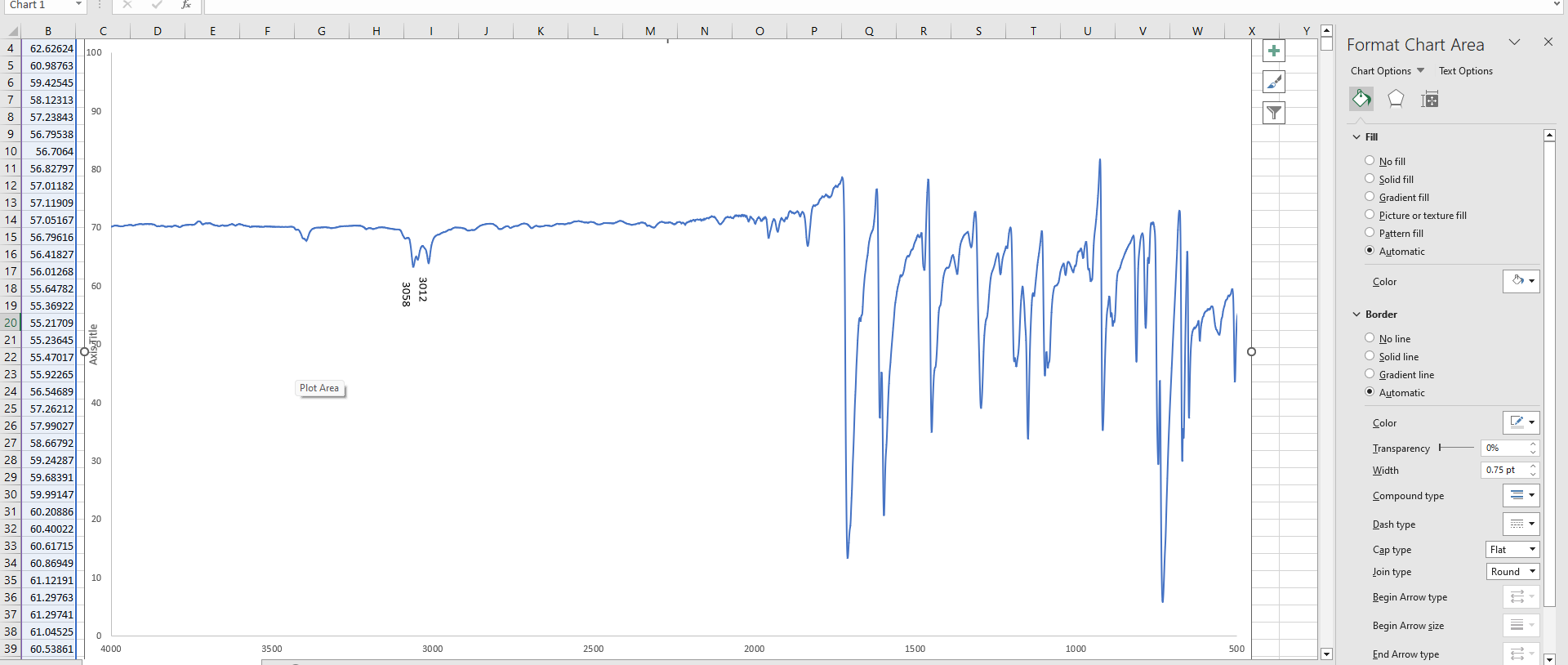Select Fill & Line paint bucket tab
This screenshot has height=665, width=1568.
(x=1361, y=99)
